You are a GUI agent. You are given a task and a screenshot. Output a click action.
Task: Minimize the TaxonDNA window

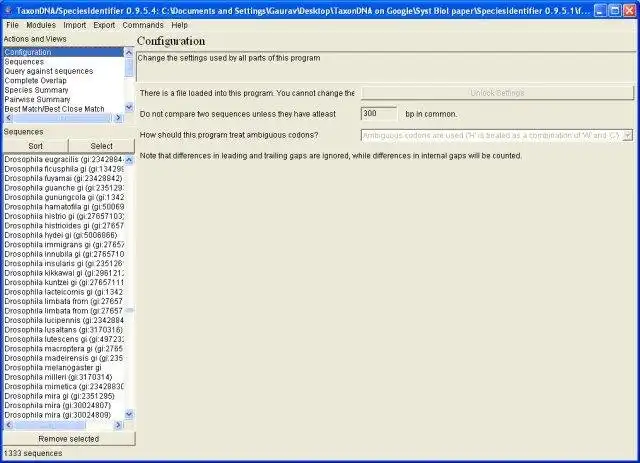[600, 10]
